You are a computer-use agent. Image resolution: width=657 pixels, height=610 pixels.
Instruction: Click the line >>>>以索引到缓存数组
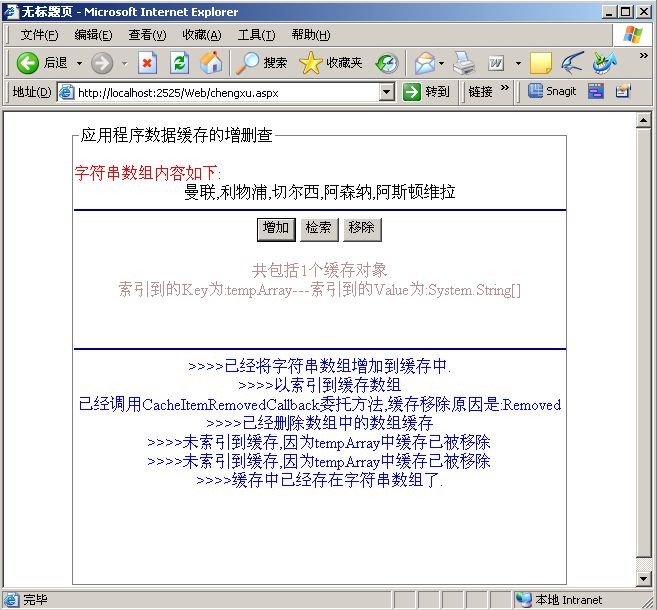tap(319, 385)
